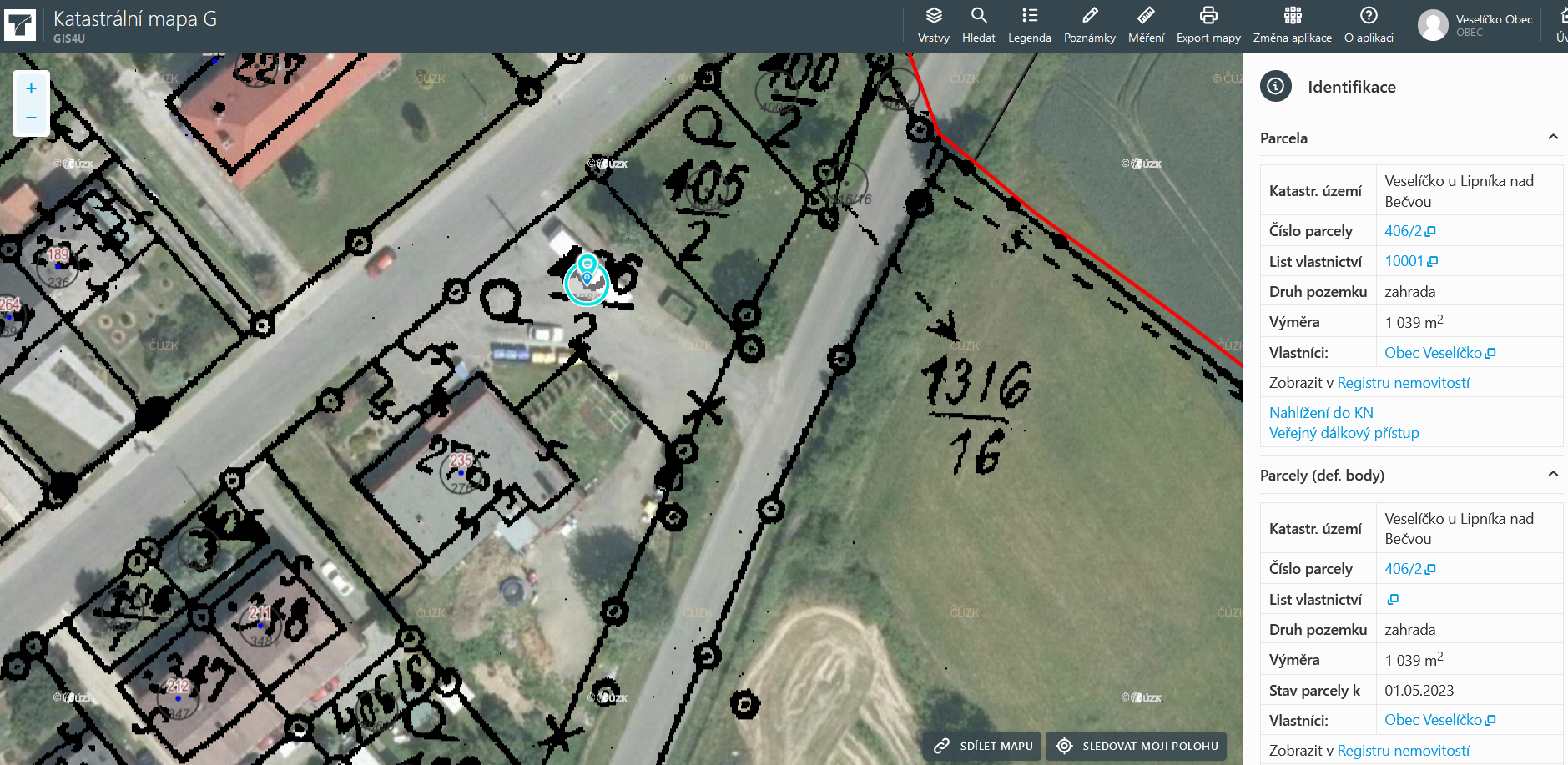Open the Poznámky notes tool
This screenshot has width=1568, height=765.
pyautogui.click(x=1089, y=25)
